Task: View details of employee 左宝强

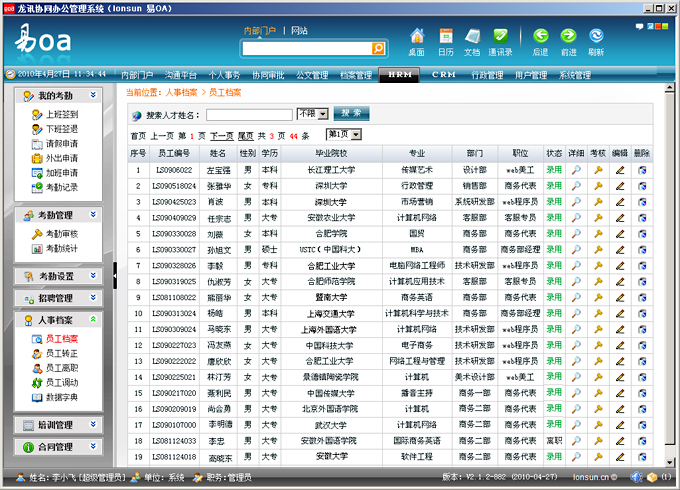Action: [x=576, y=170]
